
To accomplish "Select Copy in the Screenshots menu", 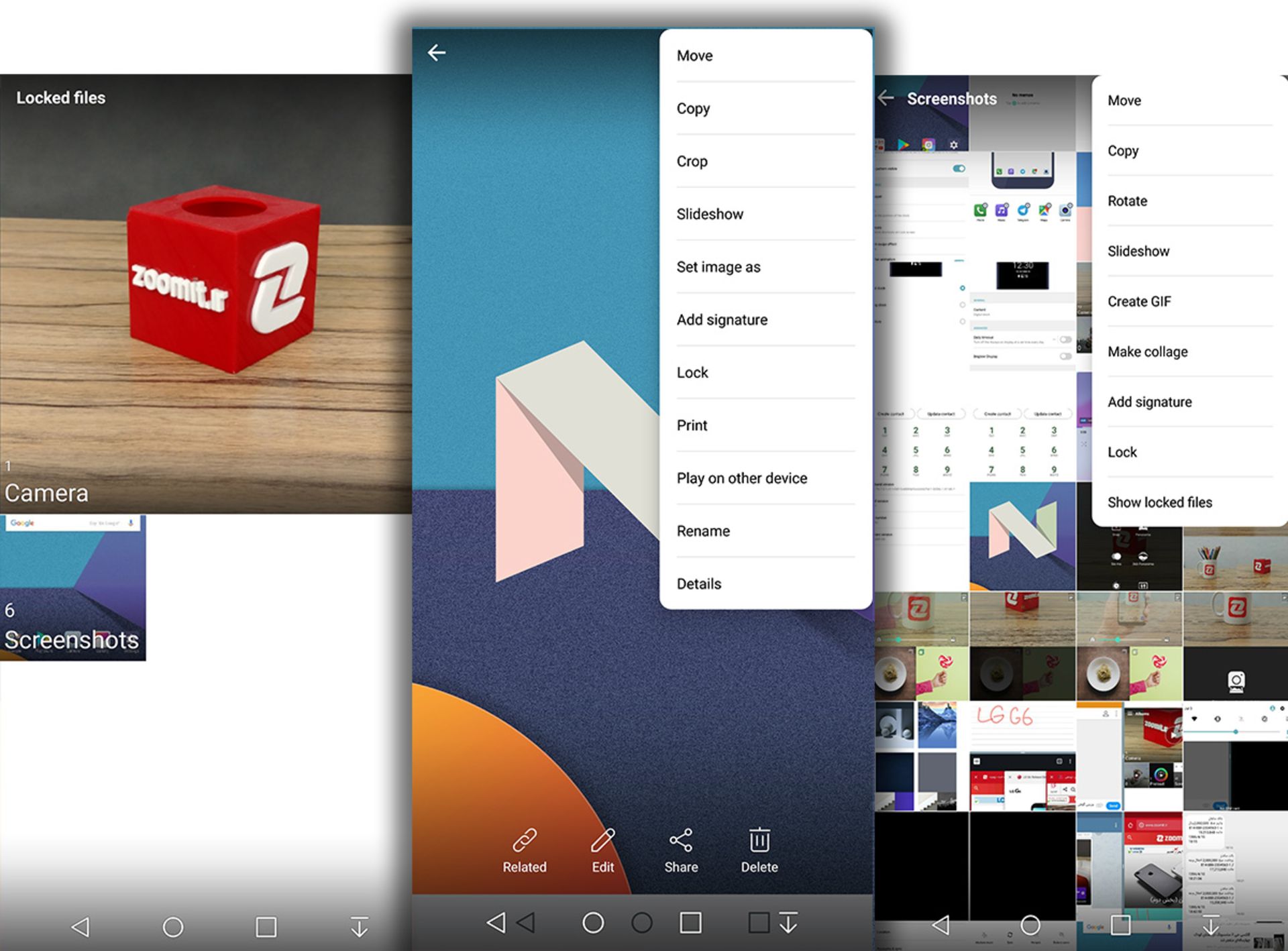I will [1189, 151].
